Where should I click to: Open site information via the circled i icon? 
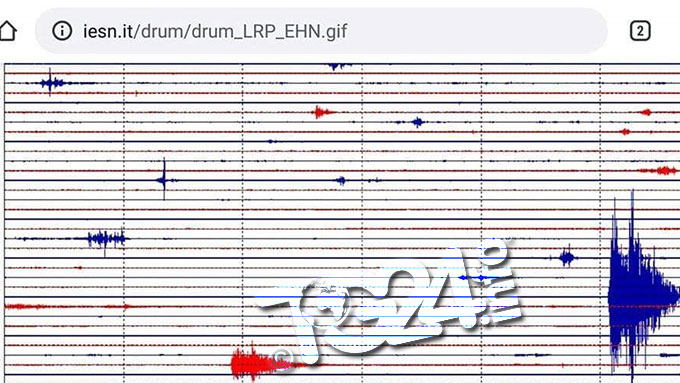point(62,31)
